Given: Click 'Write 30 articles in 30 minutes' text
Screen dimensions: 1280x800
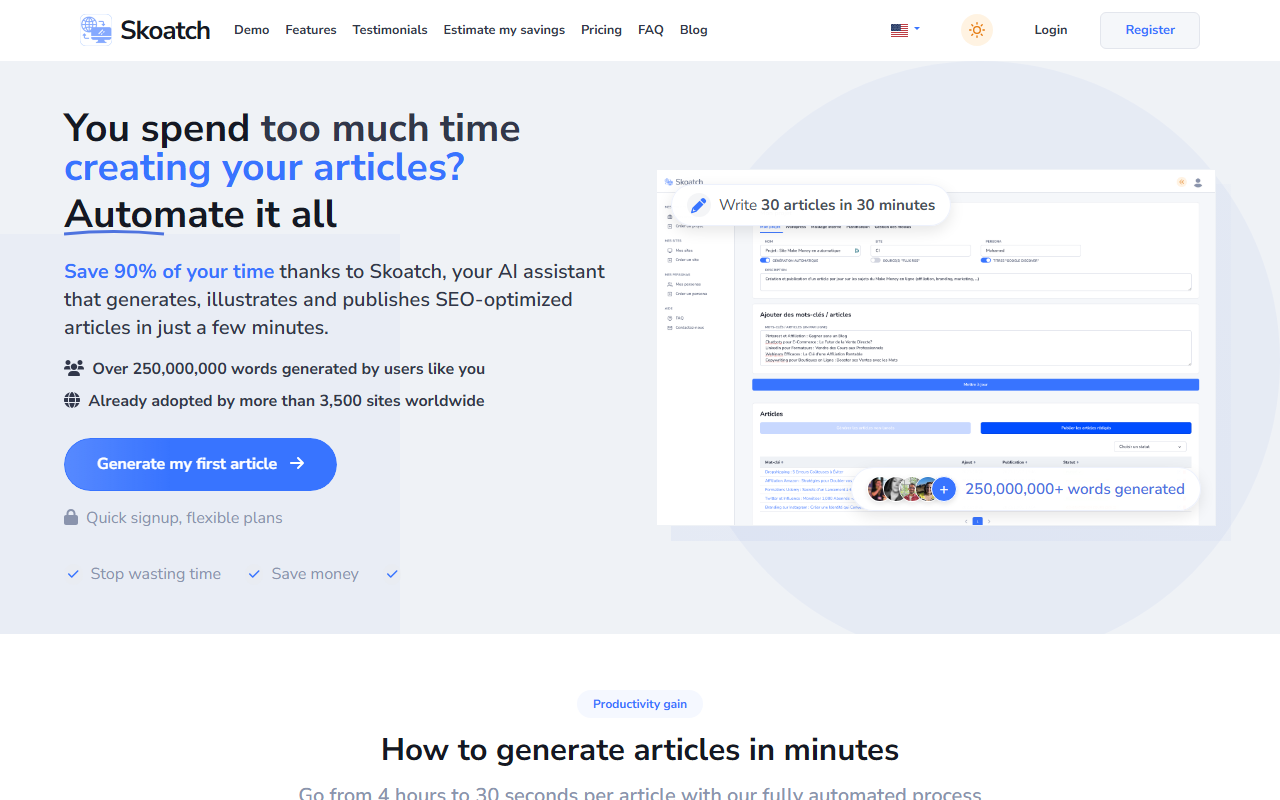Looking at the screenshot, I should (827, 205).
